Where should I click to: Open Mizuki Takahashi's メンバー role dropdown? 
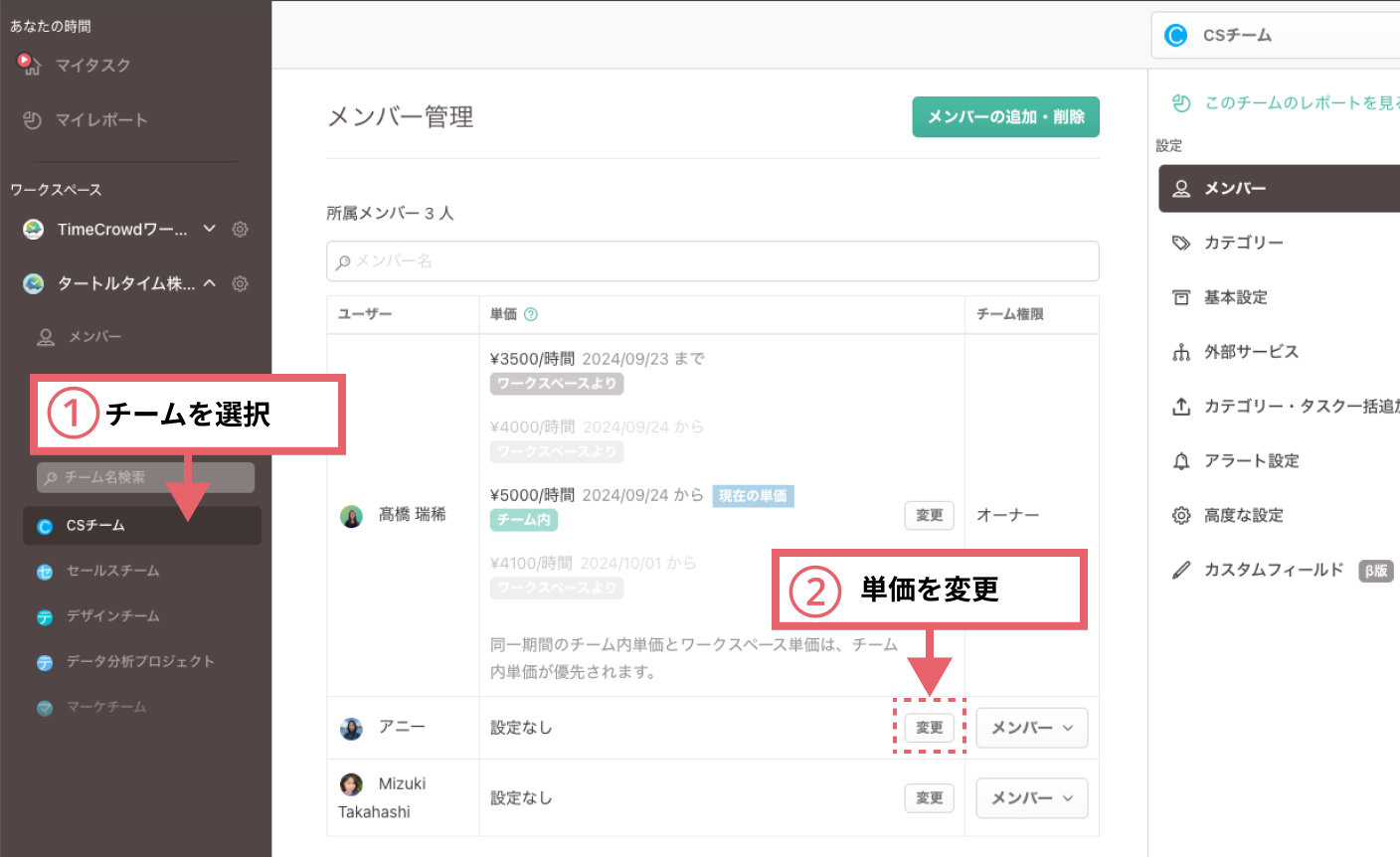tap(1031, 798)
